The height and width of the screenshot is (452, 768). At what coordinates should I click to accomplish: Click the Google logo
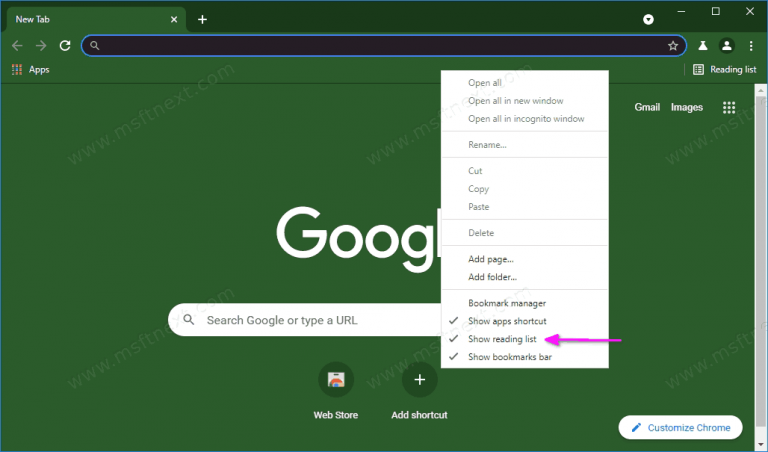coord(358,239)
